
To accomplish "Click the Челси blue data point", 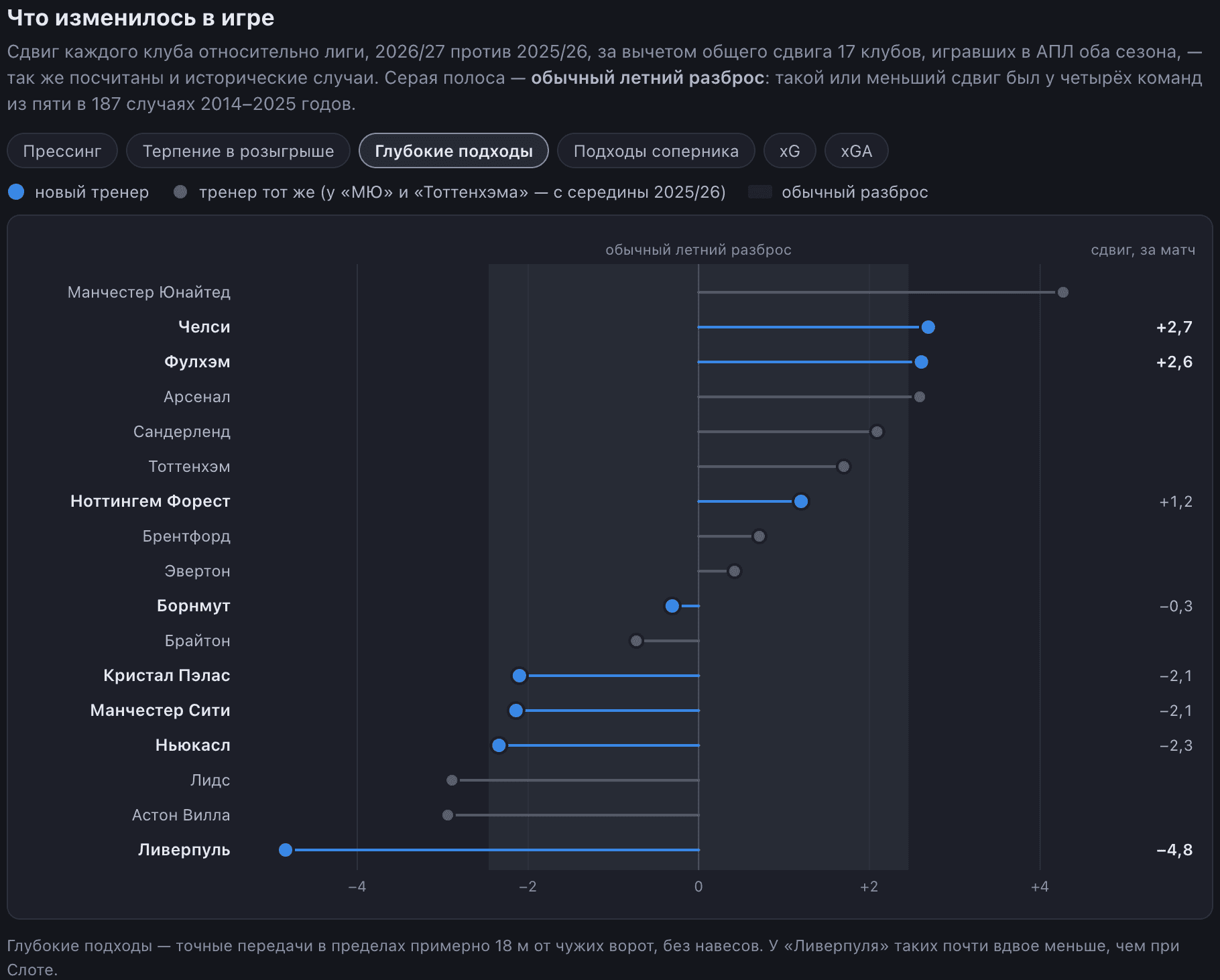I will point(928,327).
